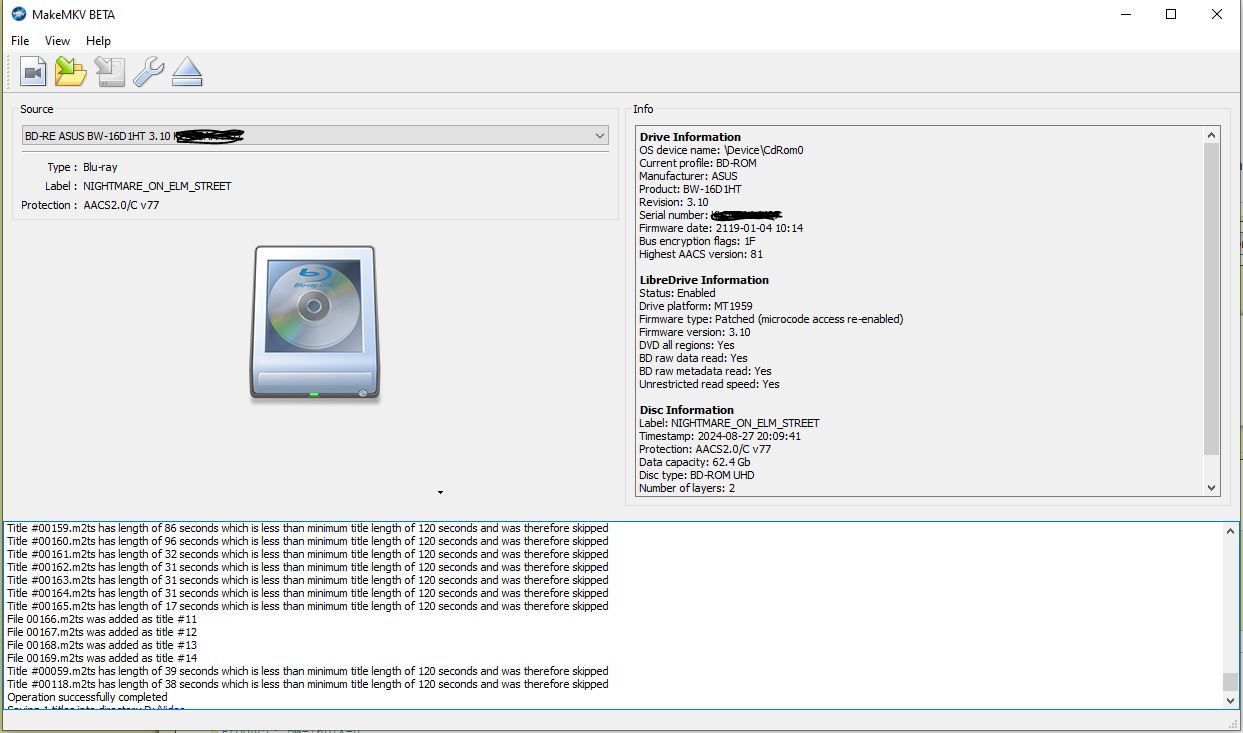
Task: Click log line for Title #00165.m2ts skipped
Action: tap(307, 606)
